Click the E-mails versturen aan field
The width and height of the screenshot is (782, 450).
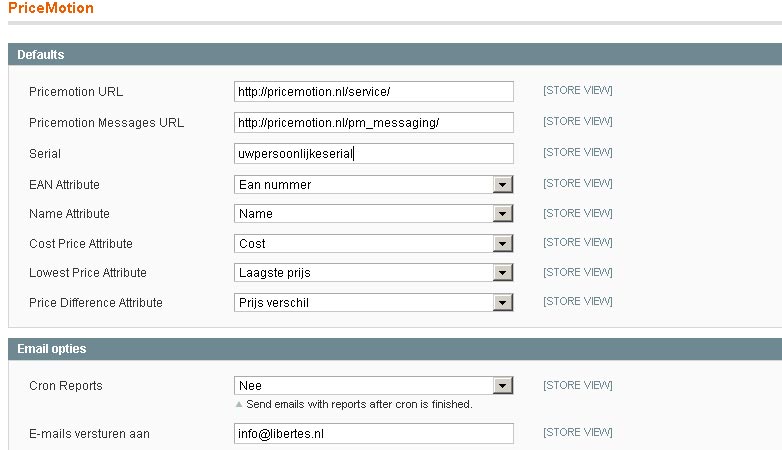pyautogui.click(x=374, y=434)
